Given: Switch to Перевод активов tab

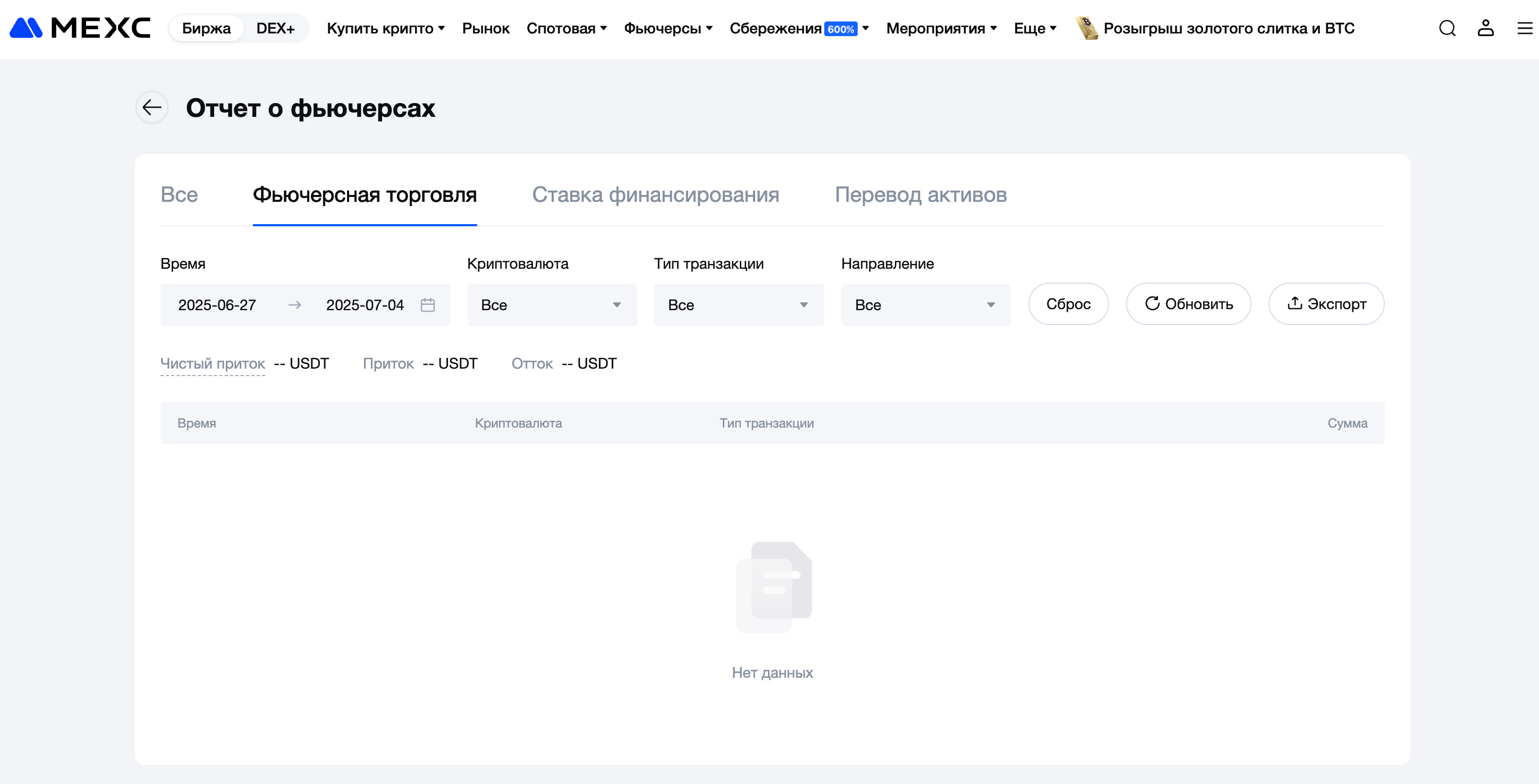Looking at the screenshot, I should [x=920, y=194].
